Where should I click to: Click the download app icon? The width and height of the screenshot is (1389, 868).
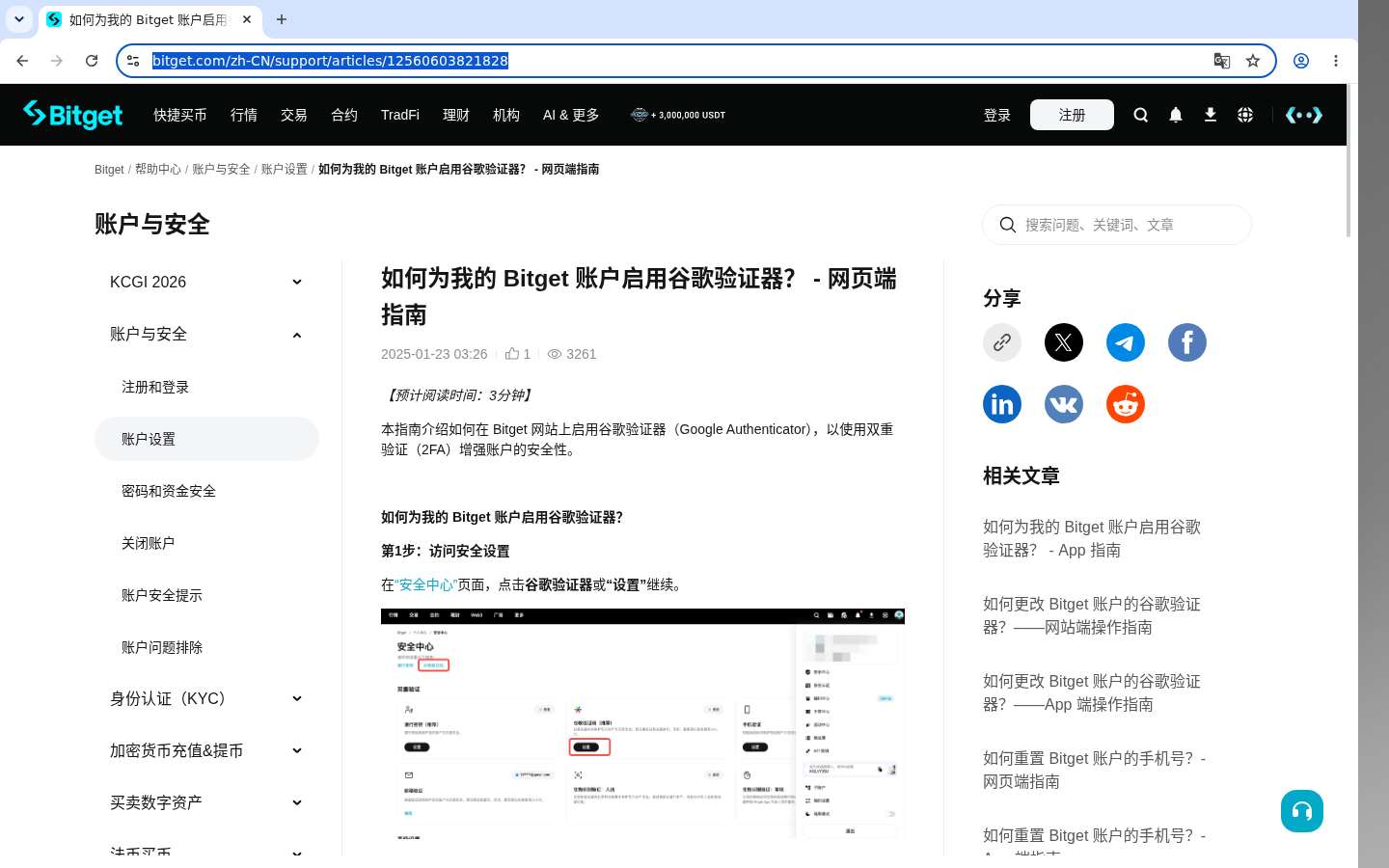pos(1210,115)
